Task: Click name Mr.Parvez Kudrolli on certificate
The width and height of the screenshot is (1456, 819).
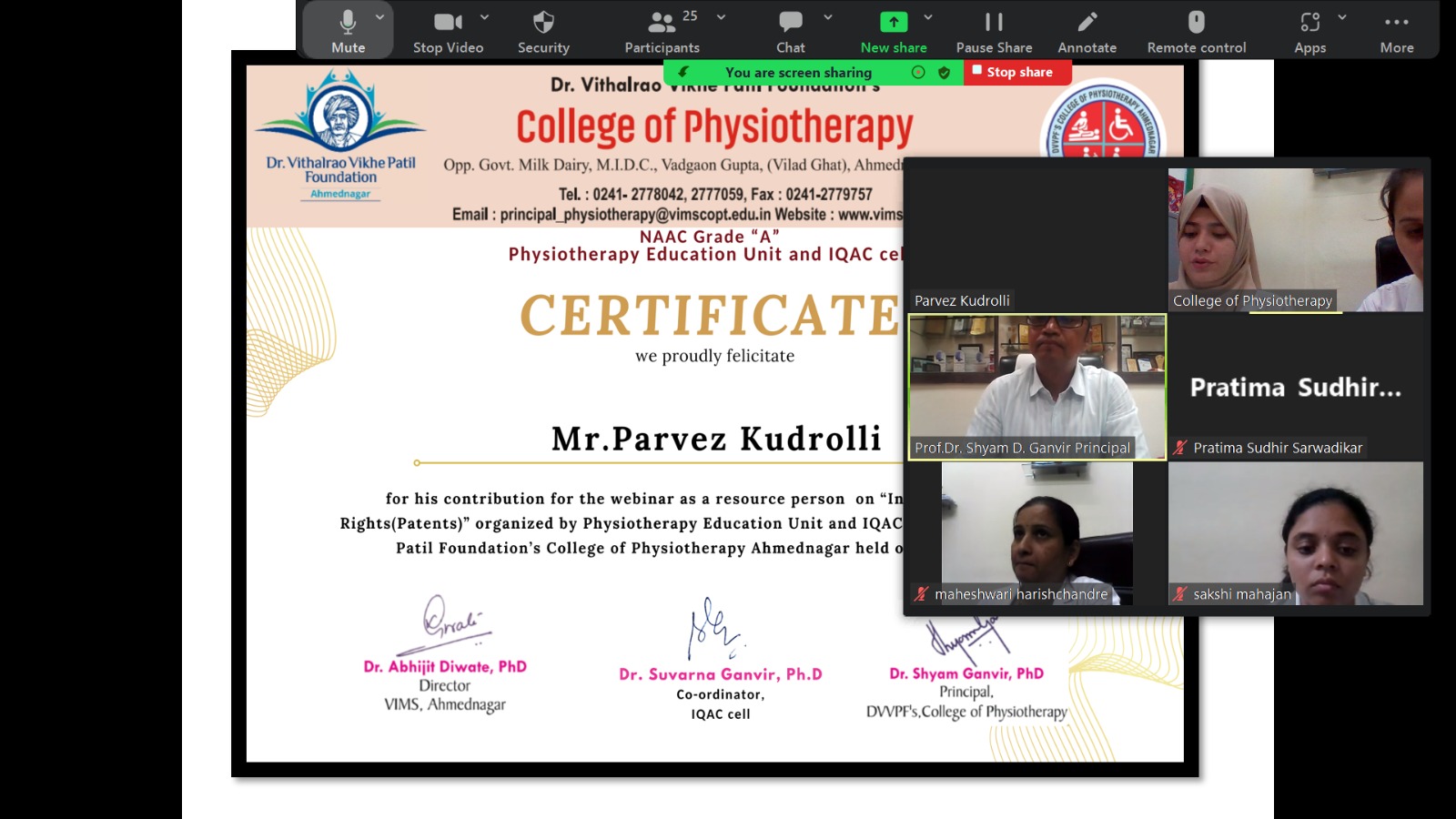Action: (x=716, y=439)
